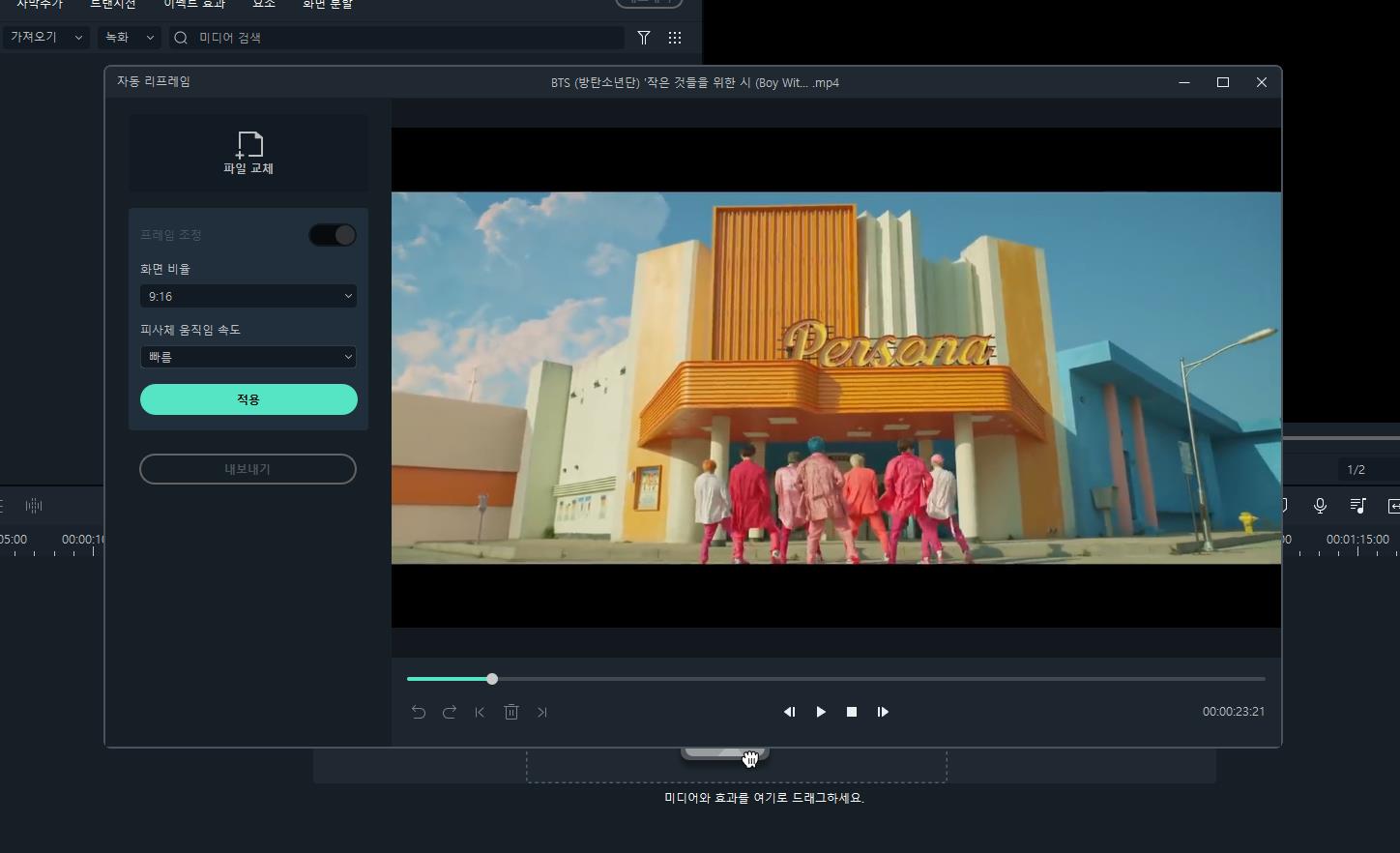Jump to next edit point icon
Viewport: 1400px width, 853px height.
coord(542,712)
